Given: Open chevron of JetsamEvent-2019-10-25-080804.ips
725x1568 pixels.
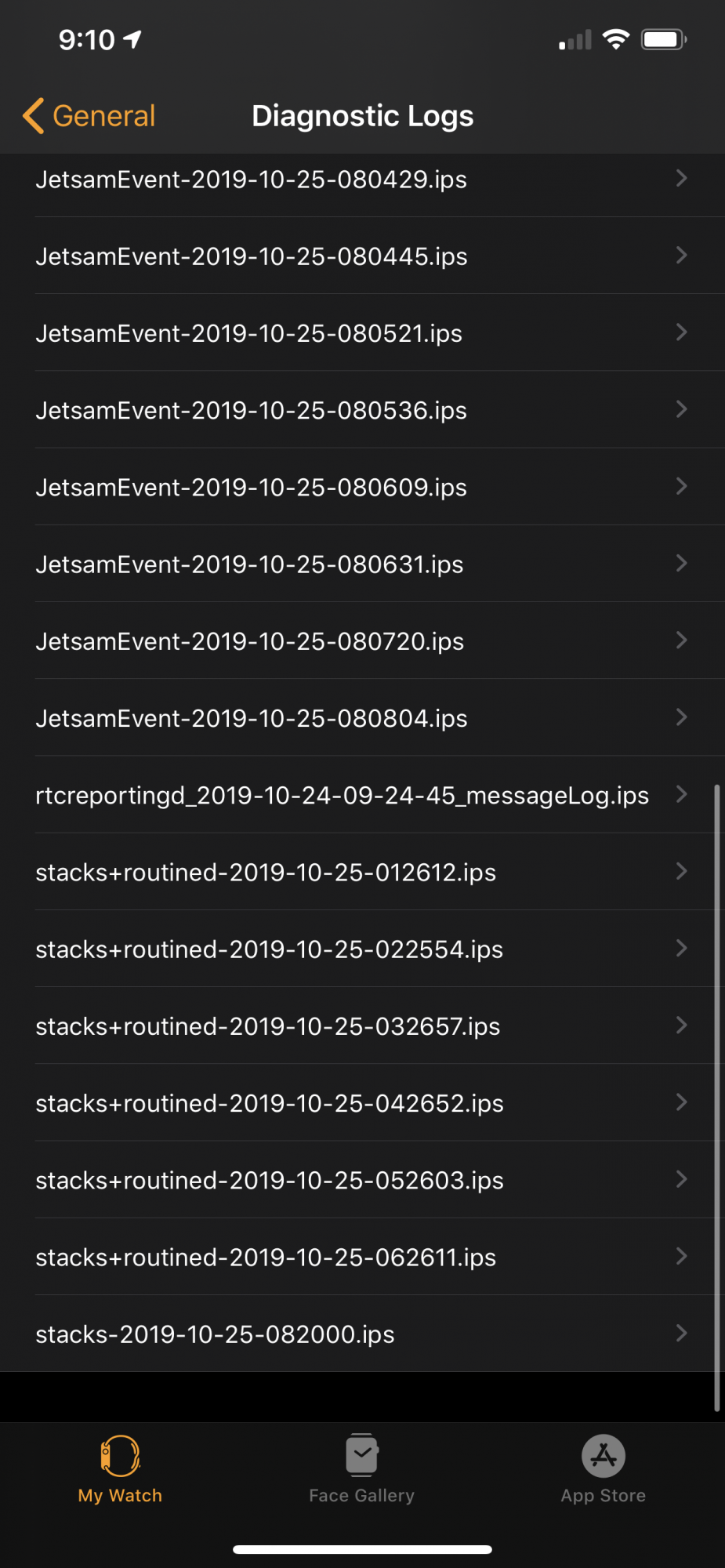Looking at the screenshot, I should click(681, 717).
